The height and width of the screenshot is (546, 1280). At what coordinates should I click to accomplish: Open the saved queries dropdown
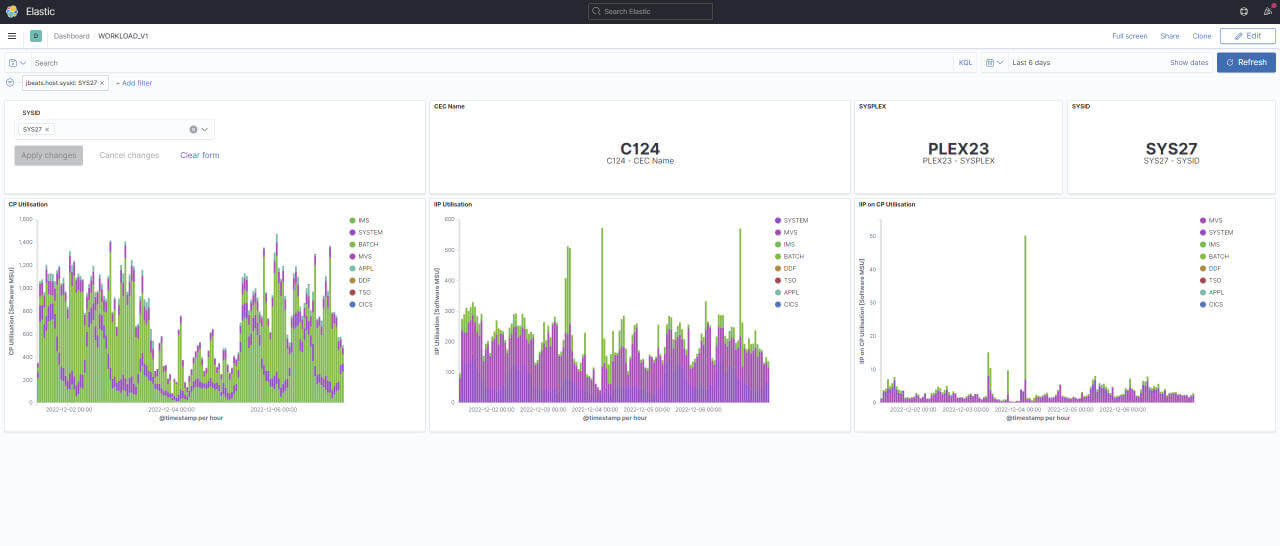[17, 62]
